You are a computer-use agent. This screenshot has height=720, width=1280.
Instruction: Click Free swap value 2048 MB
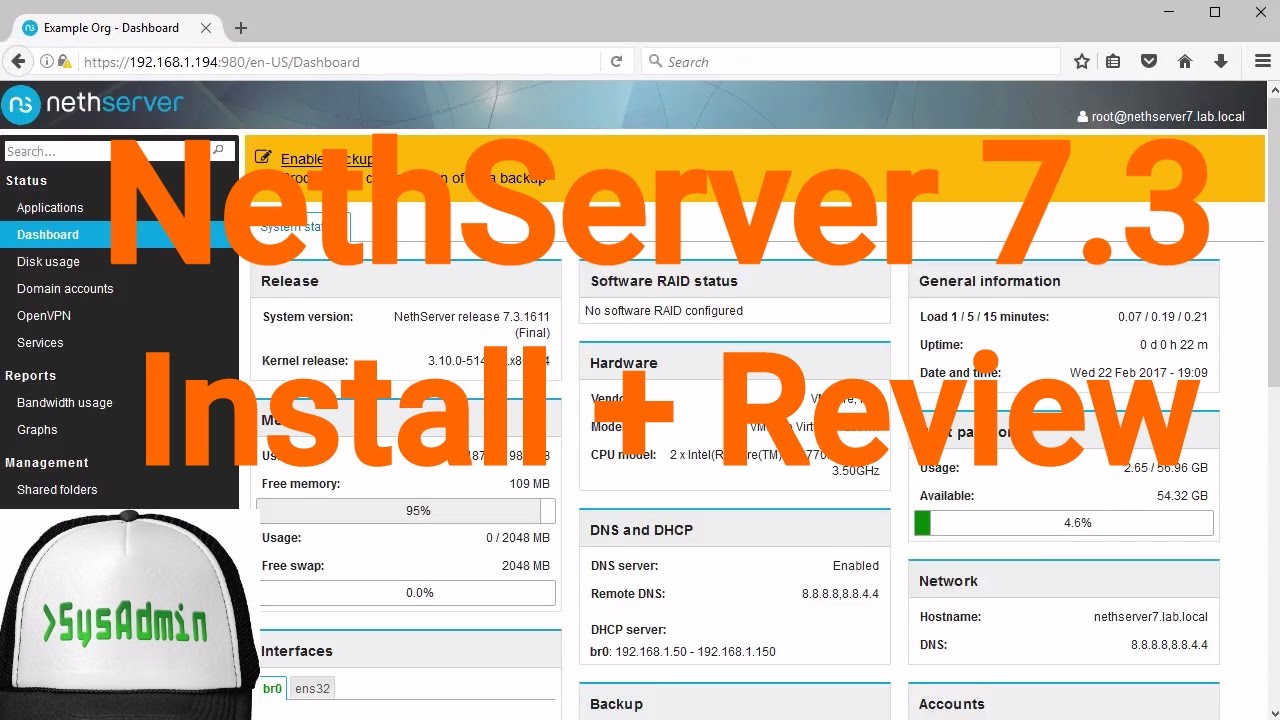coord(526,566)
